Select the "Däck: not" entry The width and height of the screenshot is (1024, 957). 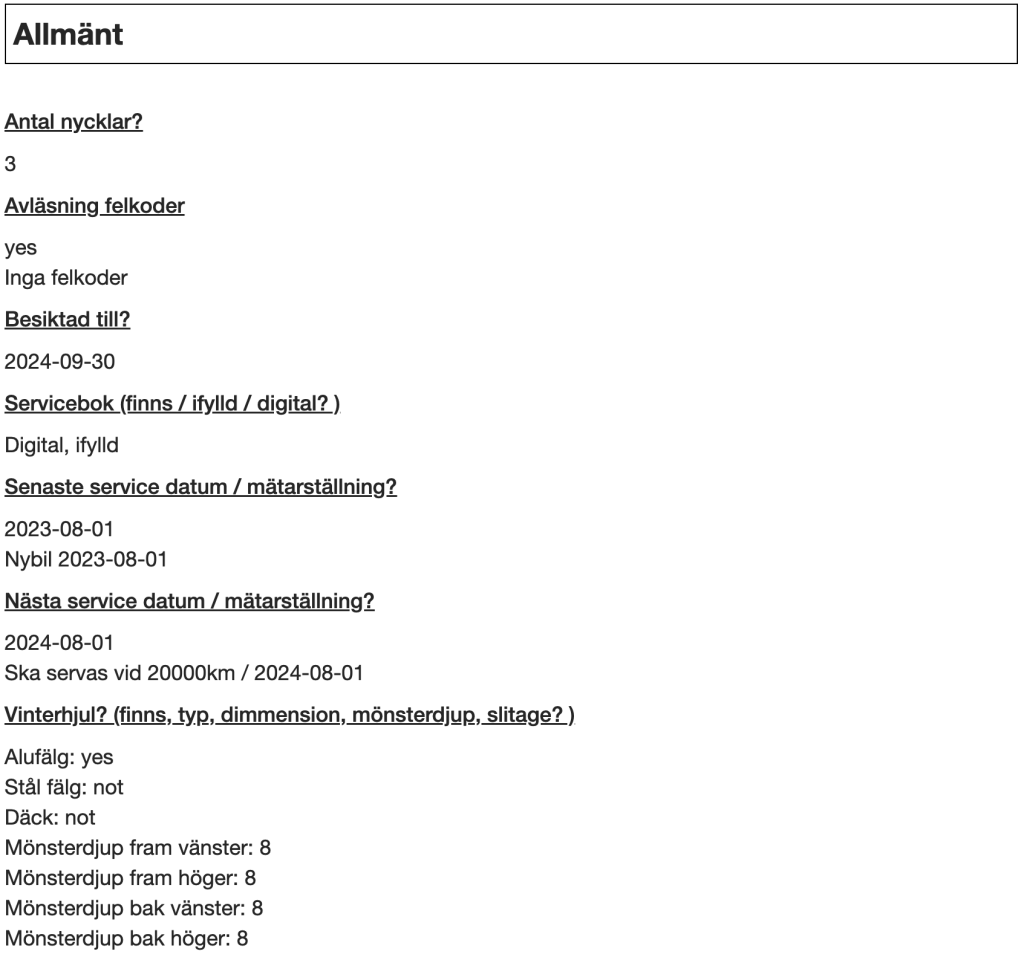click(x=50, y=818)
